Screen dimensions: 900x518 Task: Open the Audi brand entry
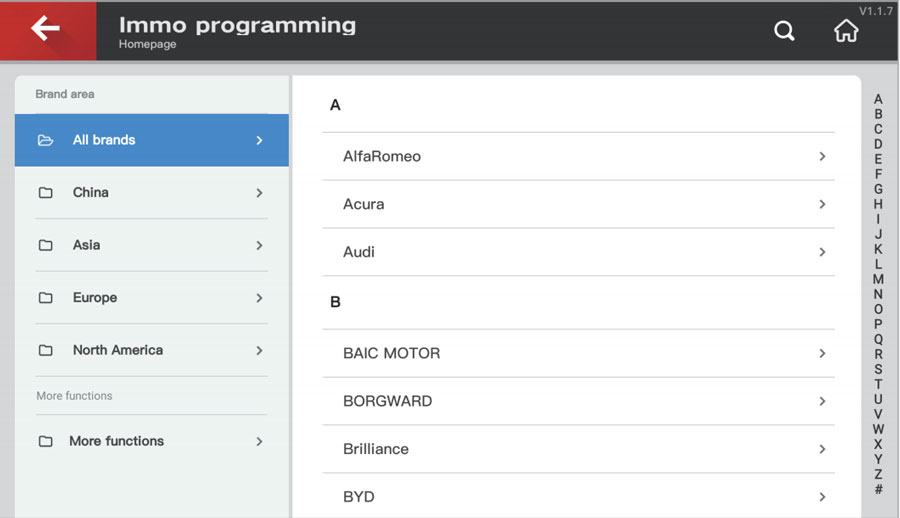point(359,252)
